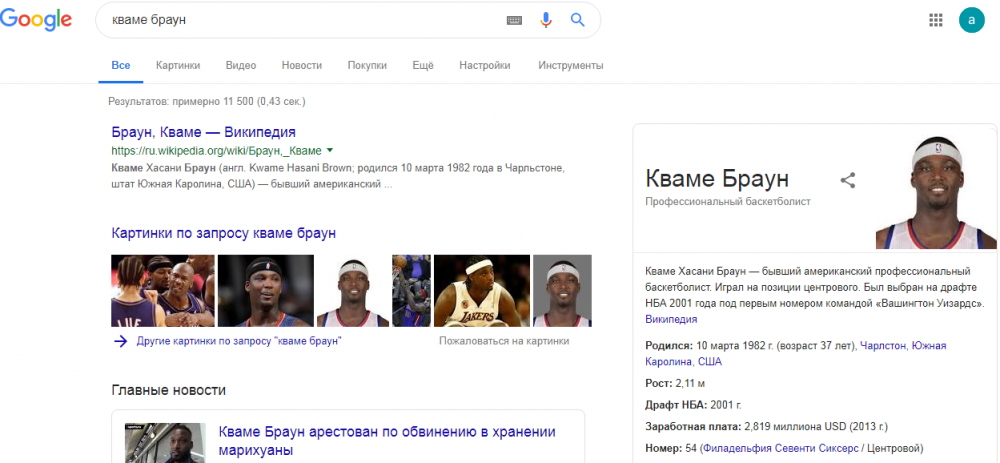This screenshot has width=1000, height=463.
Task: Share the Кваме Браун knowledge panel
Action: (x=848, y=180)
